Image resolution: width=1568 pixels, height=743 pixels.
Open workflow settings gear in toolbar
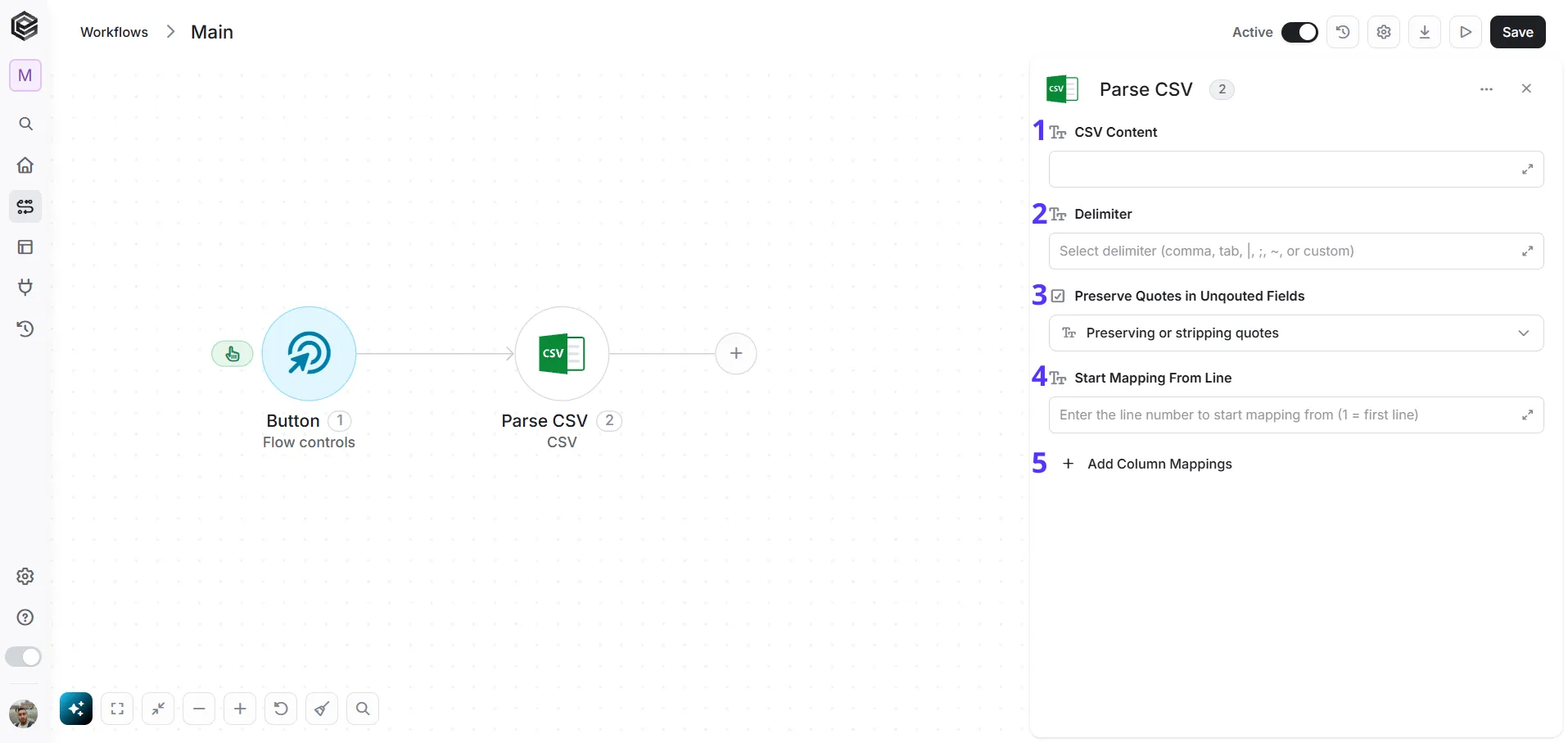[1384, 32]
